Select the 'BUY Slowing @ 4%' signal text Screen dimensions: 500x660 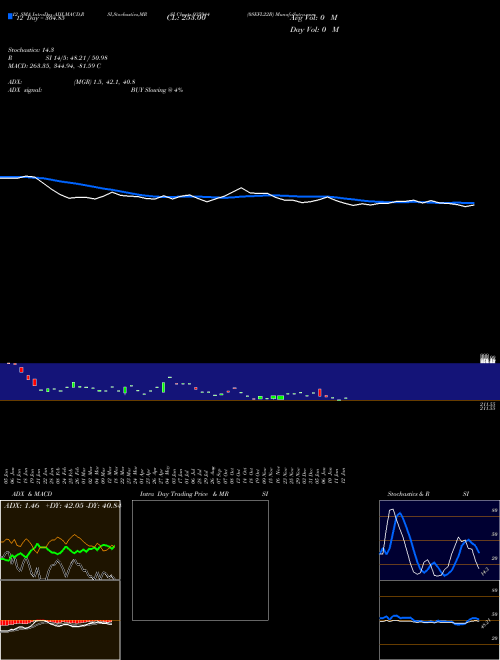pyautogui.click(x=157, y=90)
